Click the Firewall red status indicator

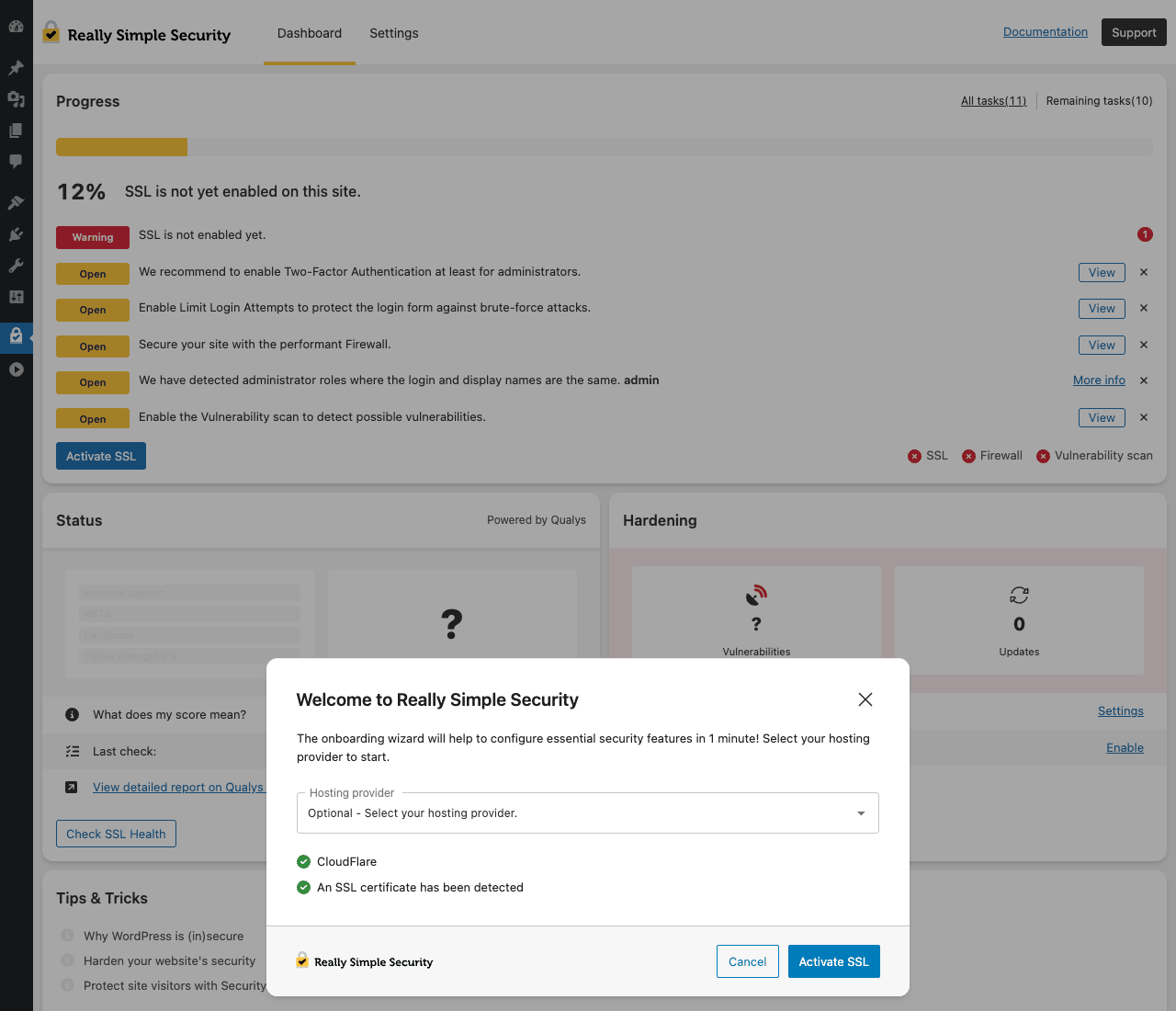tap(968, 456)
